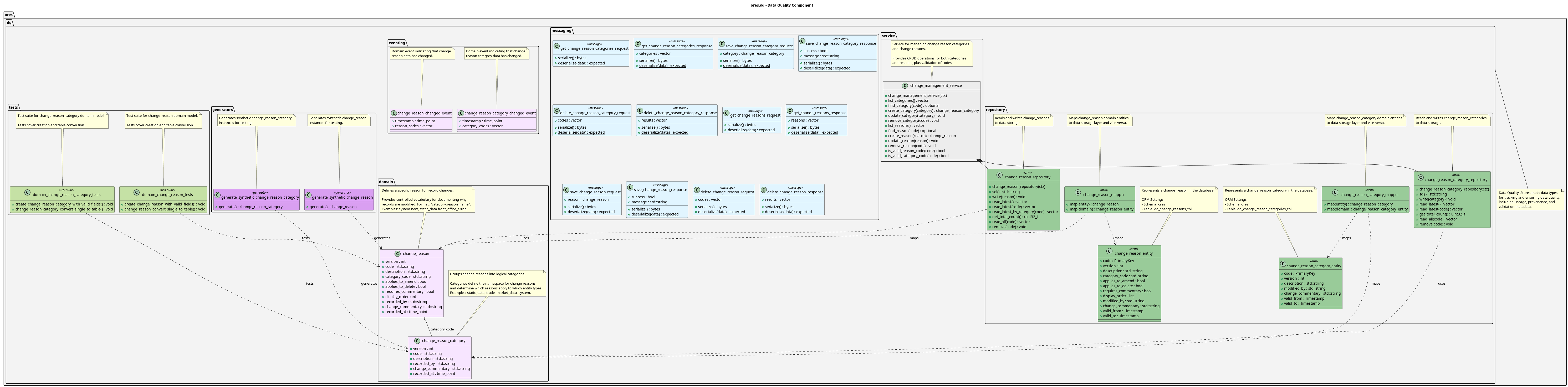Click class icon of domain_change_reason_tests

pyautogui.click(x=136, y=193)
